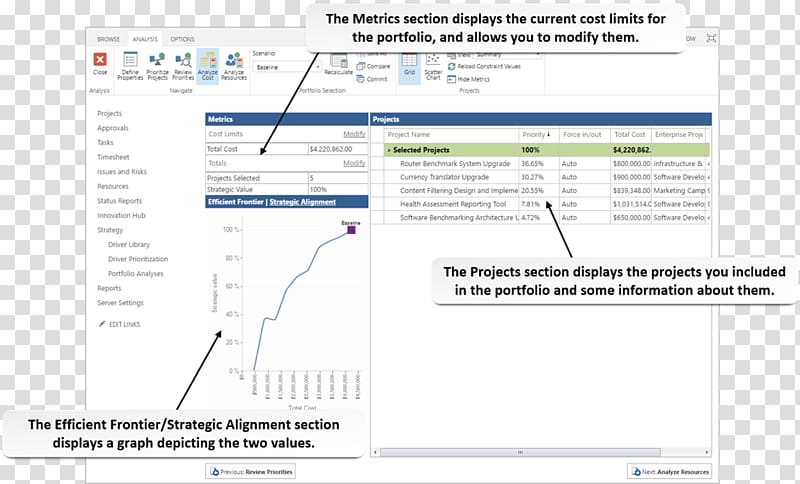Open Timesheet in the left navigation

click(113, 157)
